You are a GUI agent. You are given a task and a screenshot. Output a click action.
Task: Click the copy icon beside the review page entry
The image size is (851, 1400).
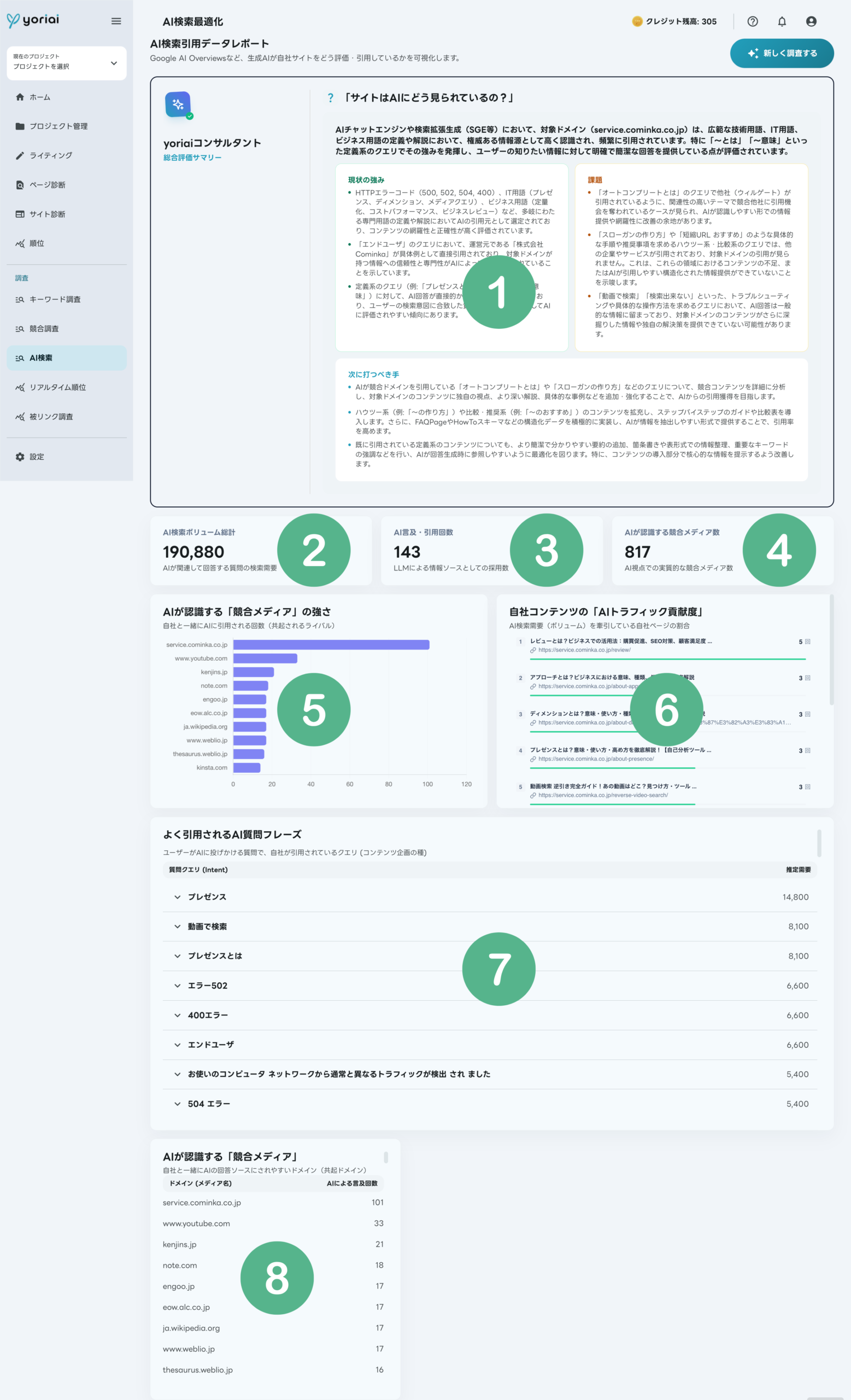tap(807, 641)
